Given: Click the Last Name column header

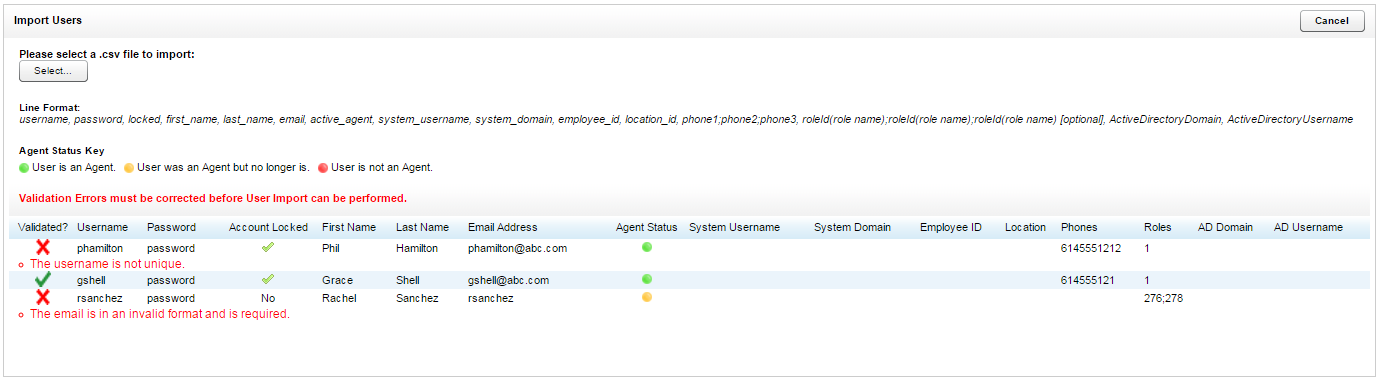Looking at the screenshot, I should click(x=422, y=227).
